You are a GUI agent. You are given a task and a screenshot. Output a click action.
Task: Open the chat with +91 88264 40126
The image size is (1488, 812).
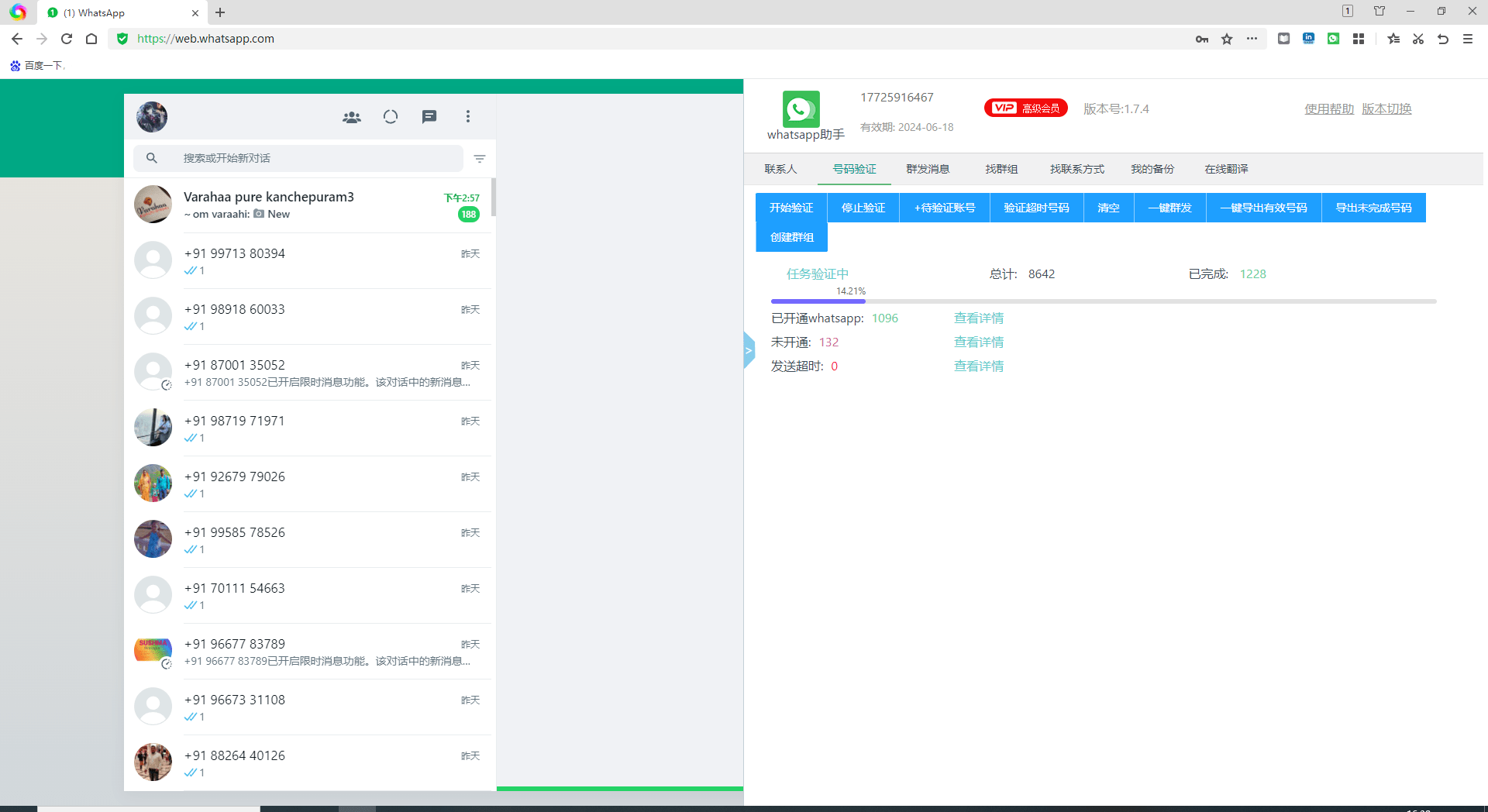tap(310, 763)
